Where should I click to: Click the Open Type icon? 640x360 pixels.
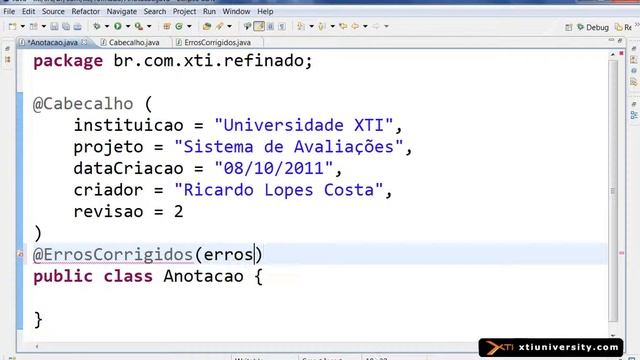click(x=207, y=27)
